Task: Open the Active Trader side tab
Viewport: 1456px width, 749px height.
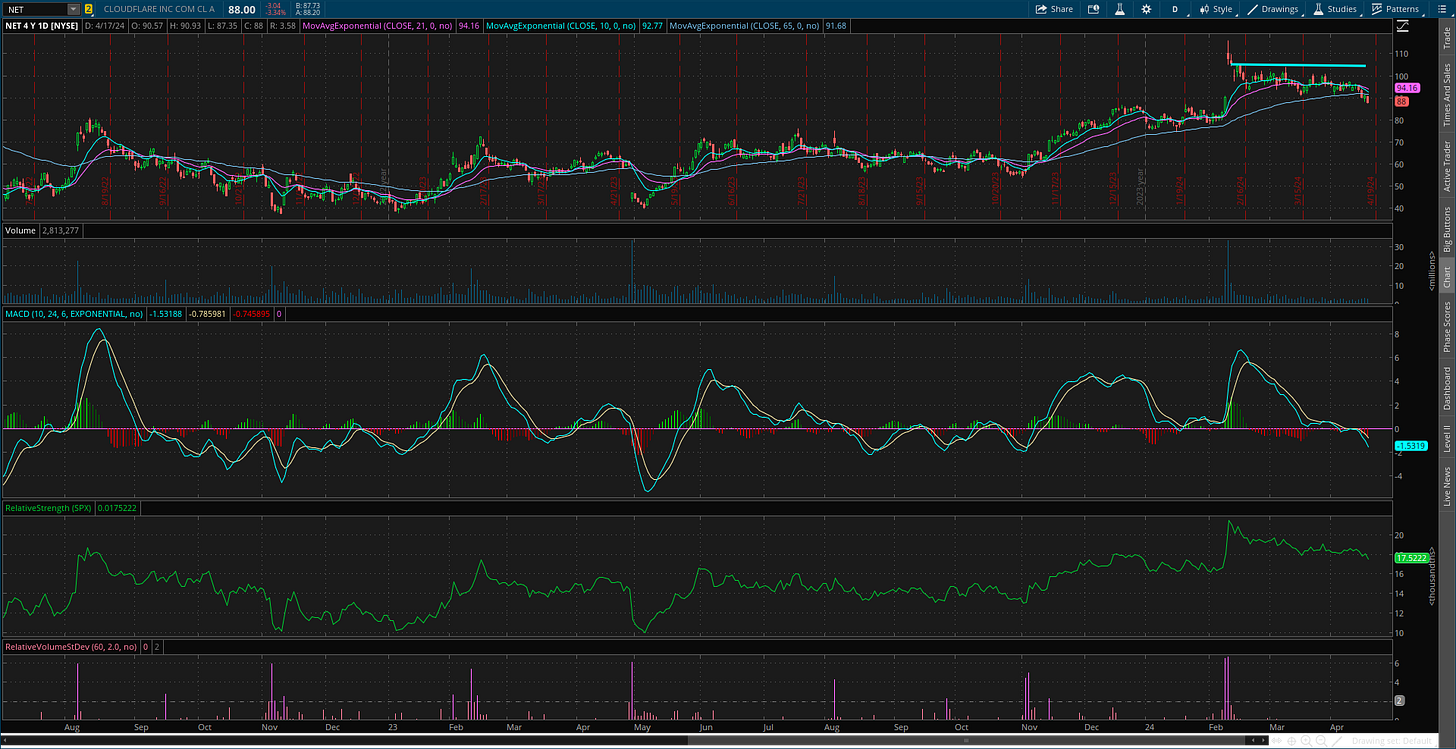Action: 1446,166
